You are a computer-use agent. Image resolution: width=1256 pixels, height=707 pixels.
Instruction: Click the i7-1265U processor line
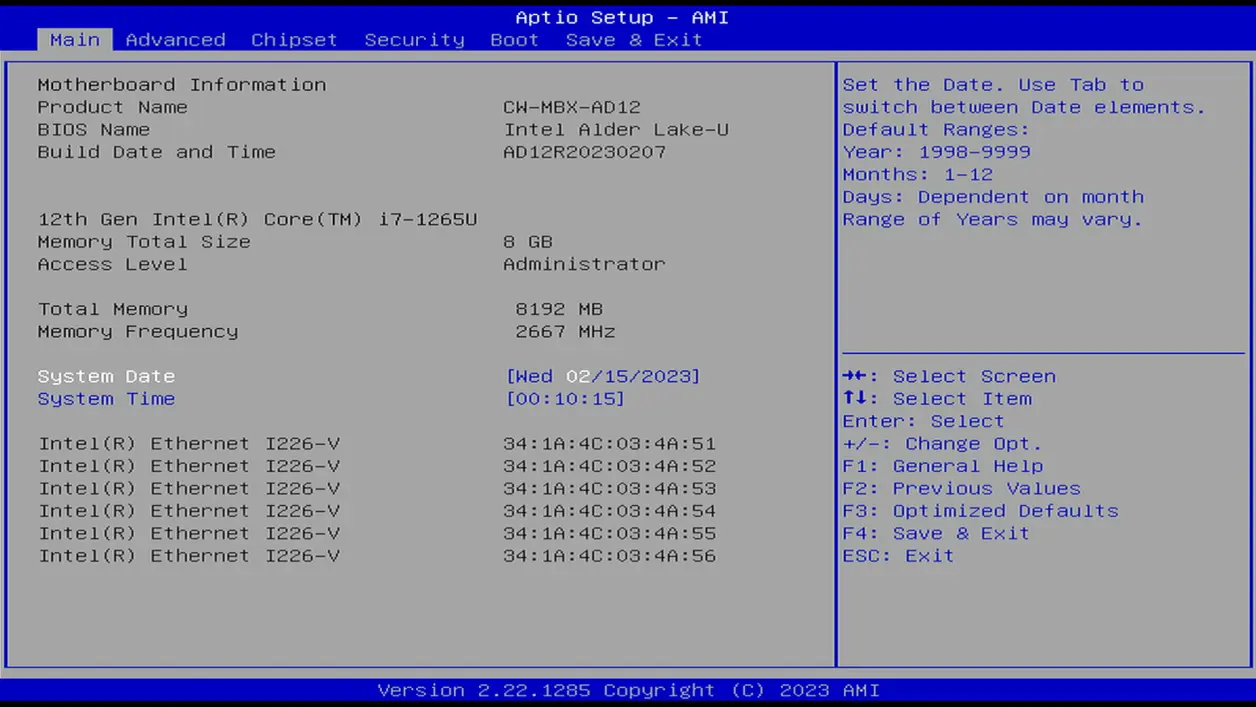[x=257, y=219]
